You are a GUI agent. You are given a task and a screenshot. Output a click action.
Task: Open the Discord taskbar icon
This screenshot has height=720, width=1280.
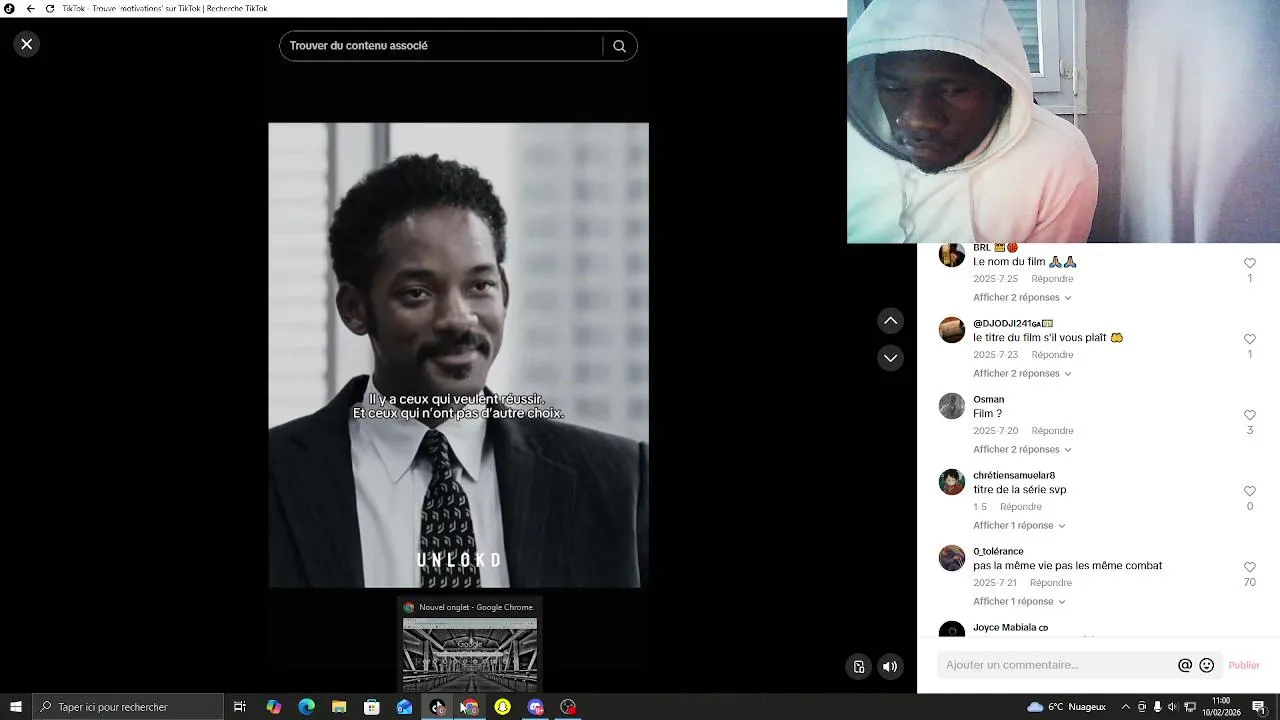point(535,707)
